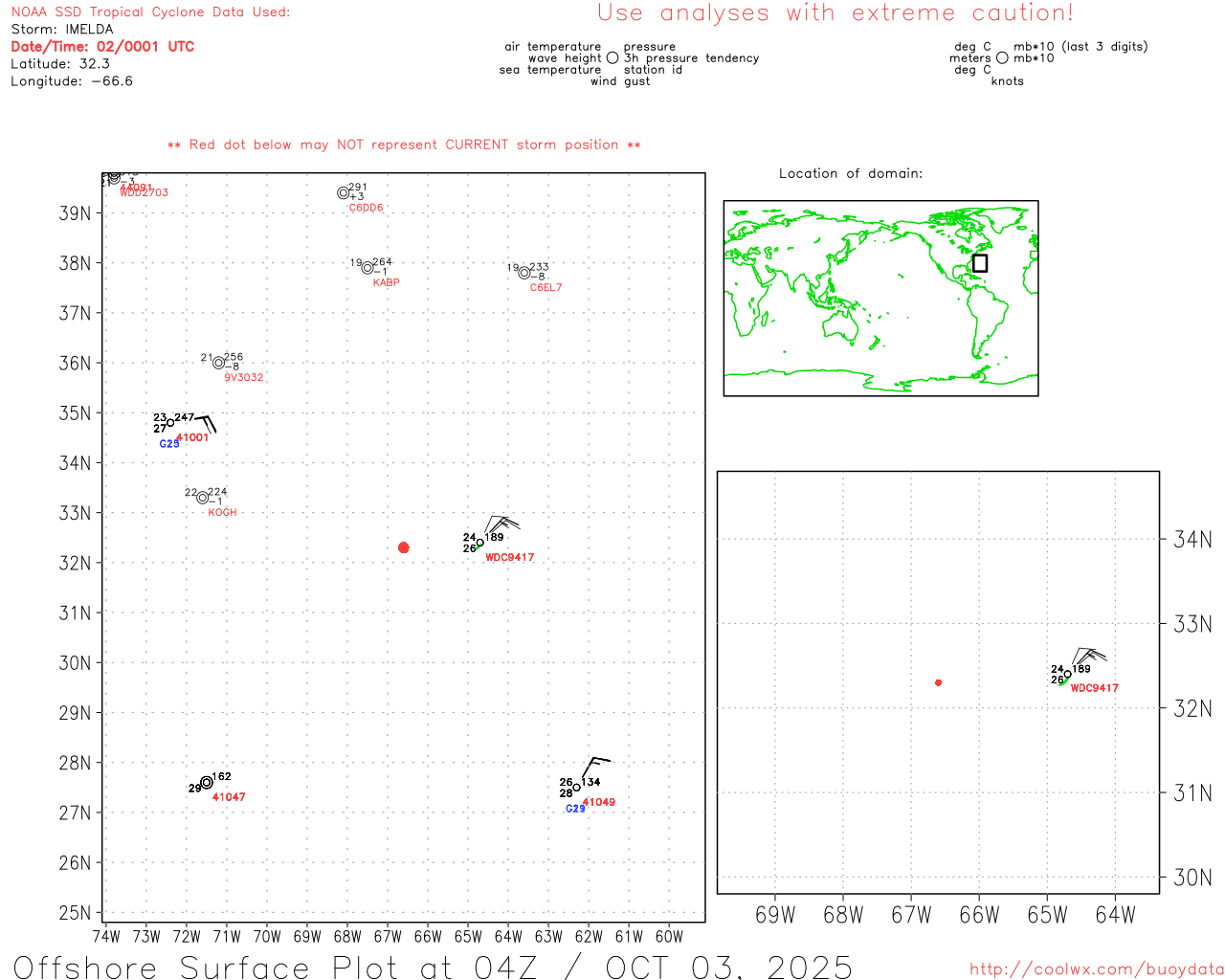Click the 9V3032 station circle marker
Viewport: 1225px width, 980px height.
[x=219, y=363]
